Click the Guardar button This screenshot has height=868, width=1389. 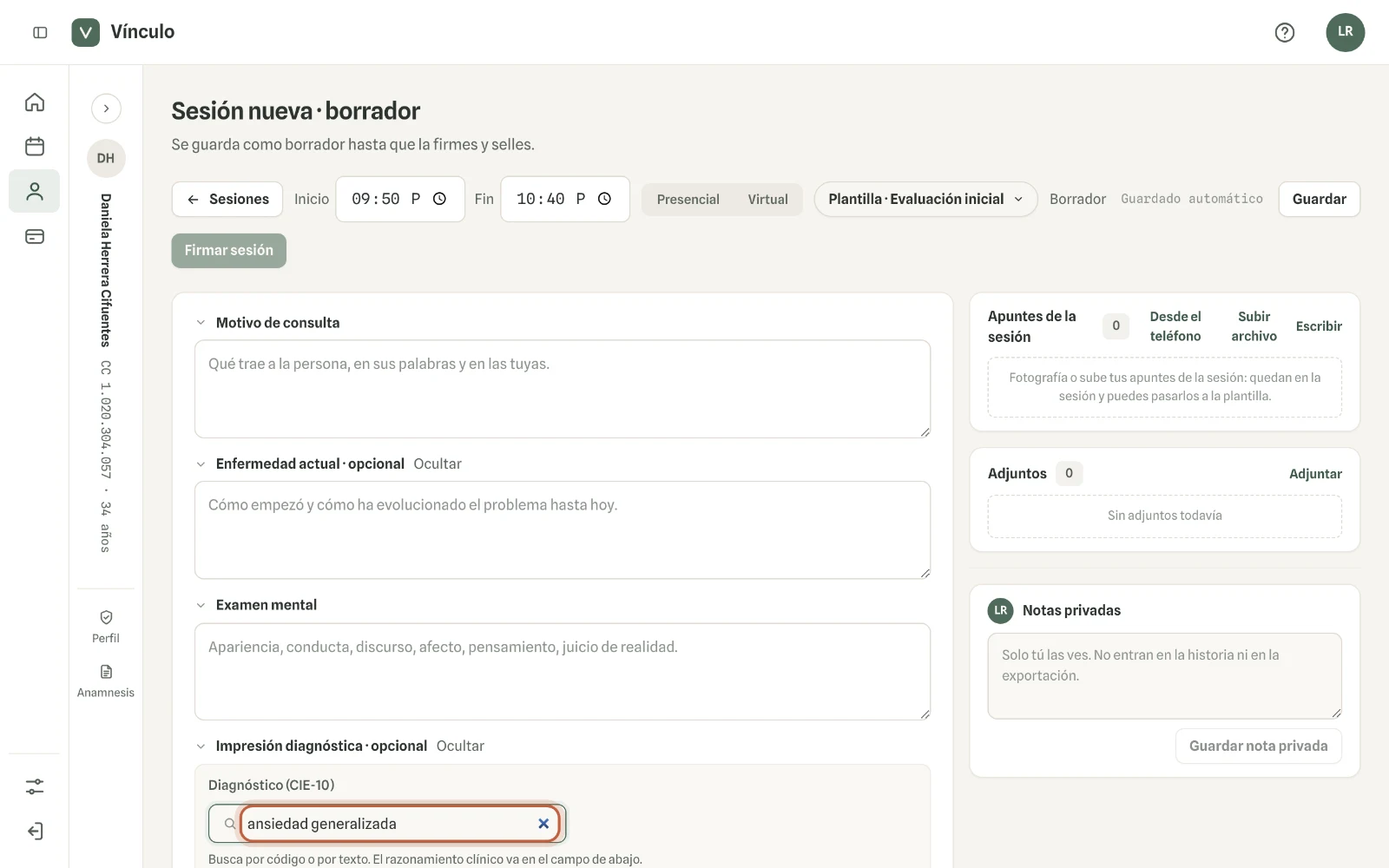pyautogui.click(x=1319, y=199)
